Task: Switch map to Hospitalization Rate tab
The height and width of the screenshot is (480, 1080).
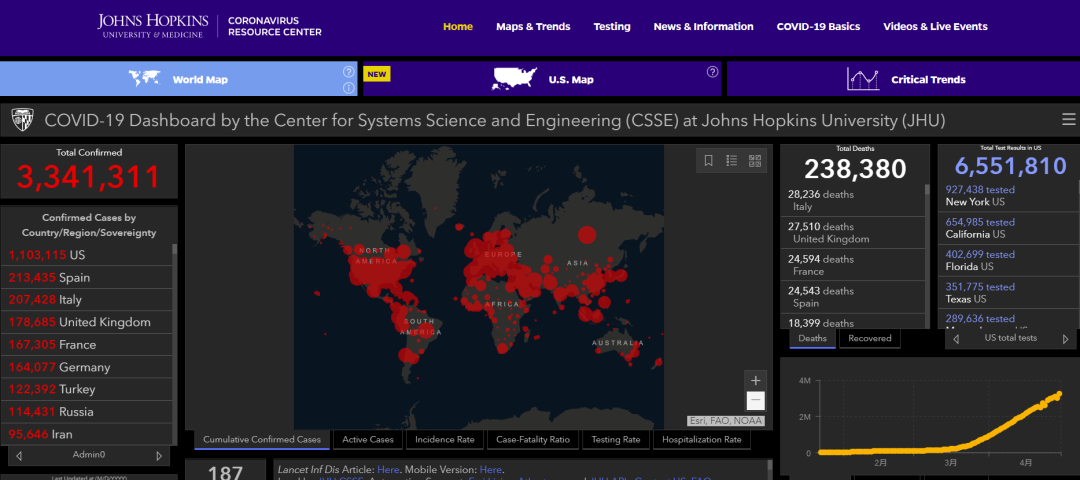Action: pos(702,439)
